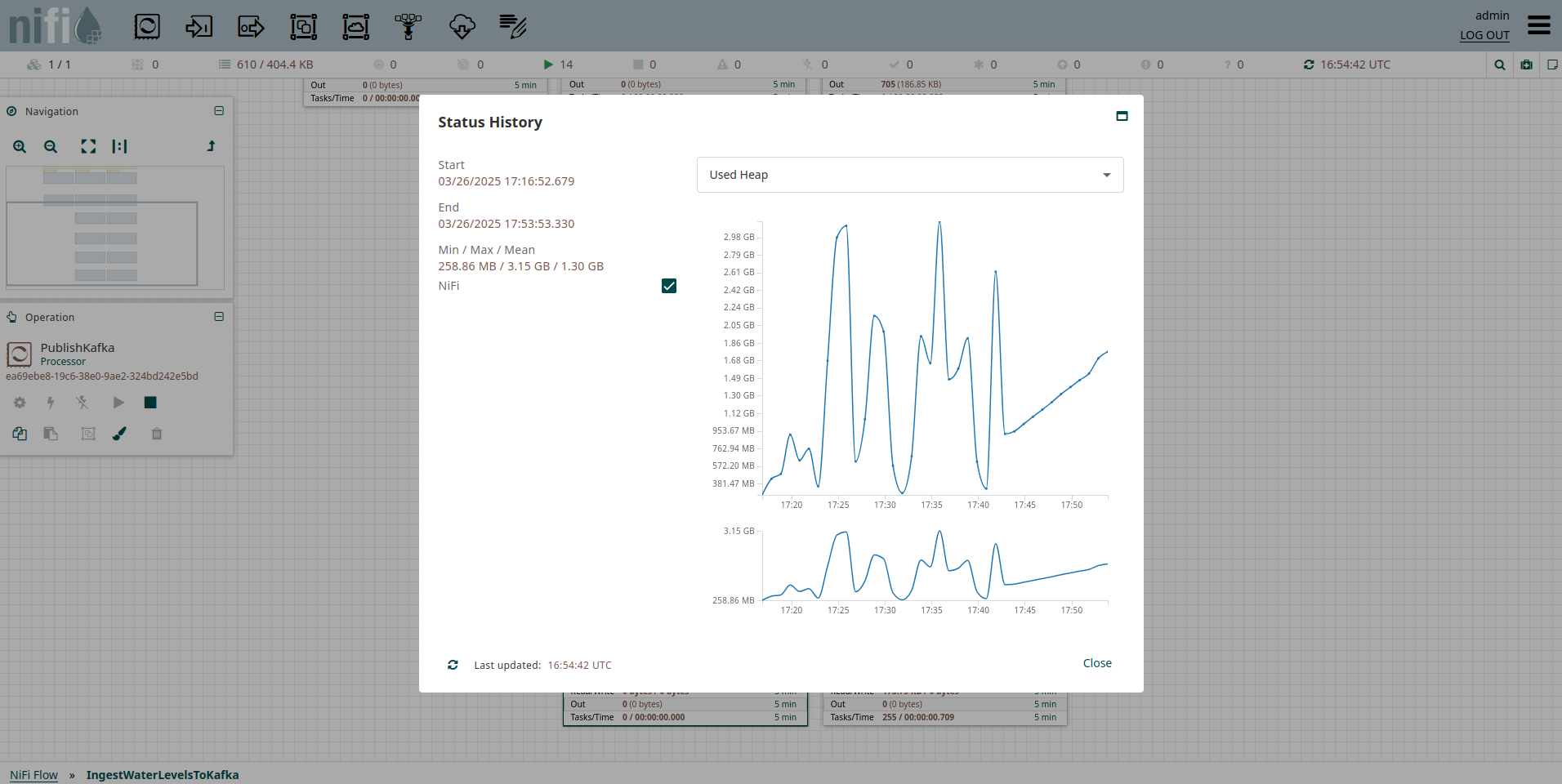The width and height of the screenshot is (1562, 784).
Task: Select the Input Port toolbar icon
Action: 199,27
